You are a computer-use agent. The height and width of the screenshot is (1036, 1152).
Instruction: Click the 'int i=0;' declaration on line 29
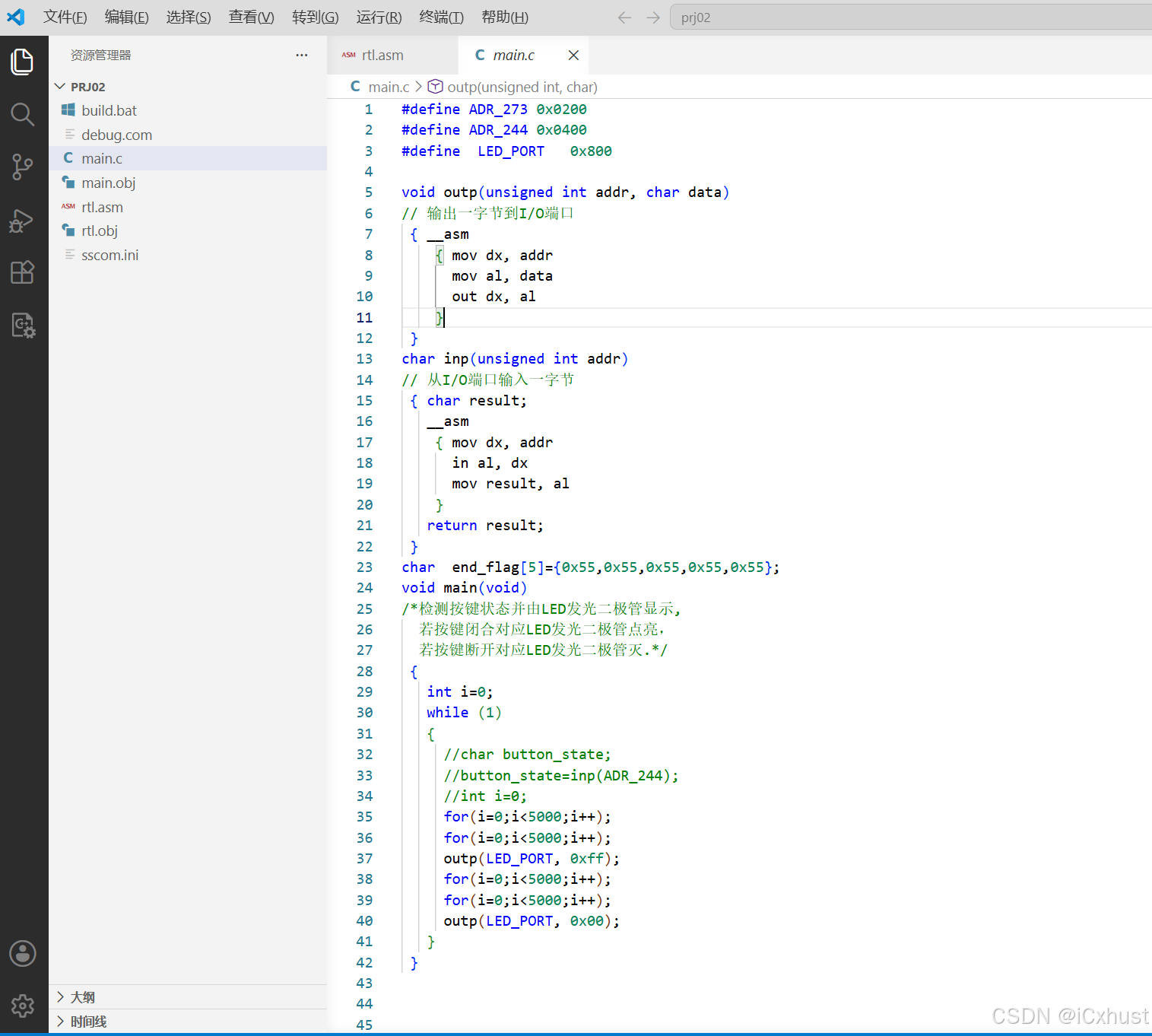(460, 691)
